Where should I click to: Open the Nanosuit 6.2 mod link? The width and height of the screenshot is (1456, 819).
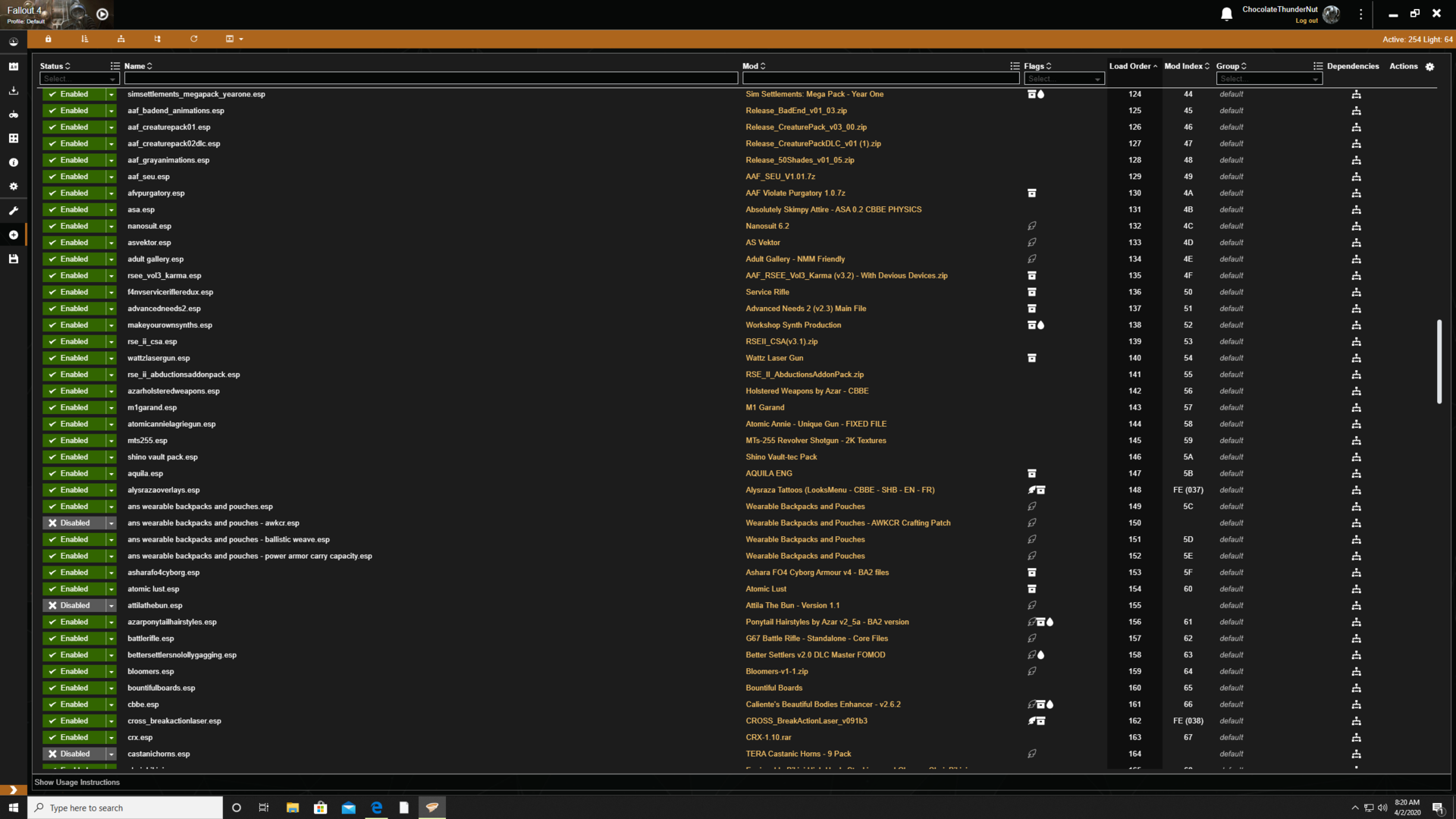[767, 226]
